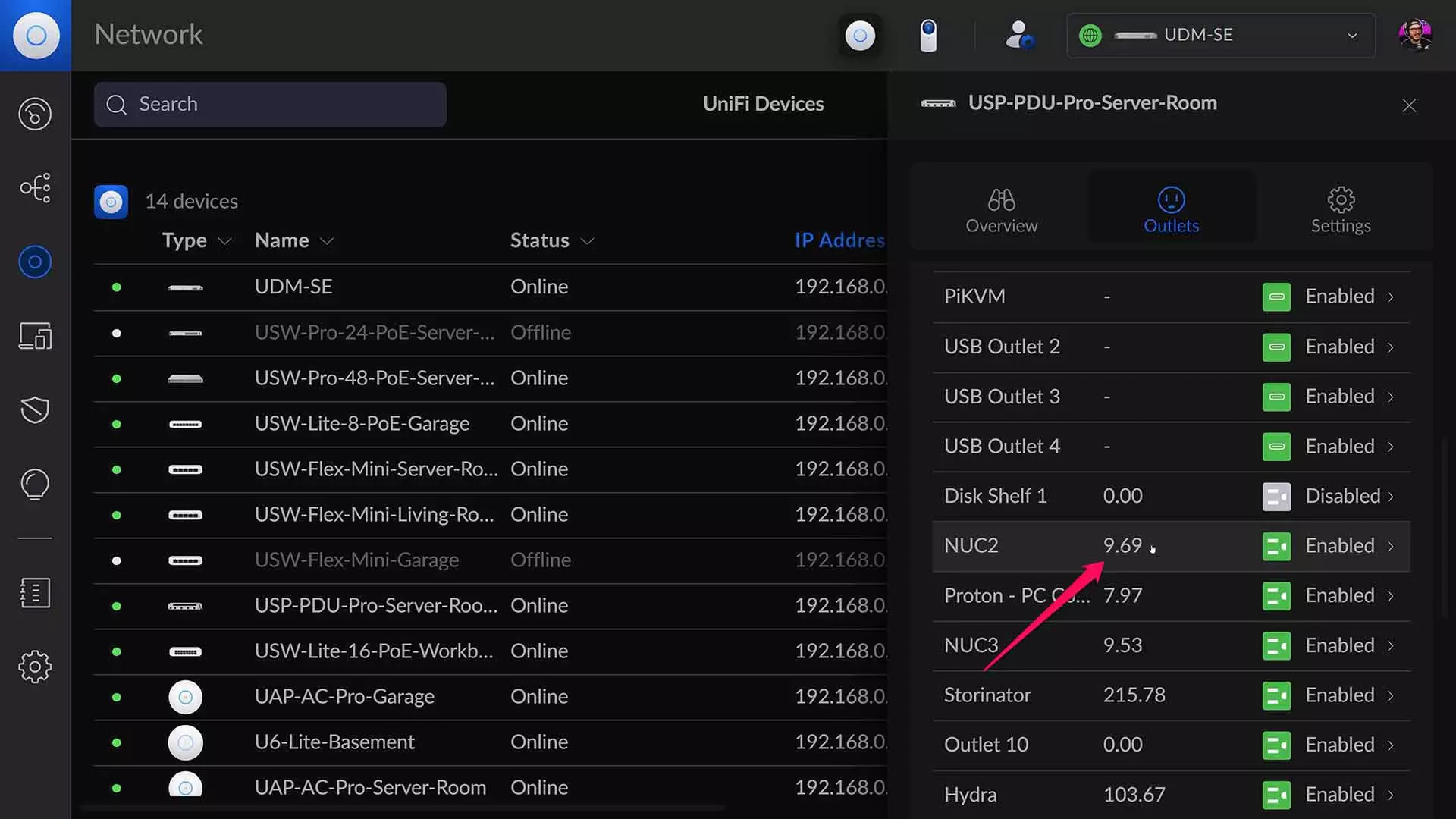The height and width of the screenshot is (819, 1456).
Task: Click the Search input field
Action: (x=270, y=105)
